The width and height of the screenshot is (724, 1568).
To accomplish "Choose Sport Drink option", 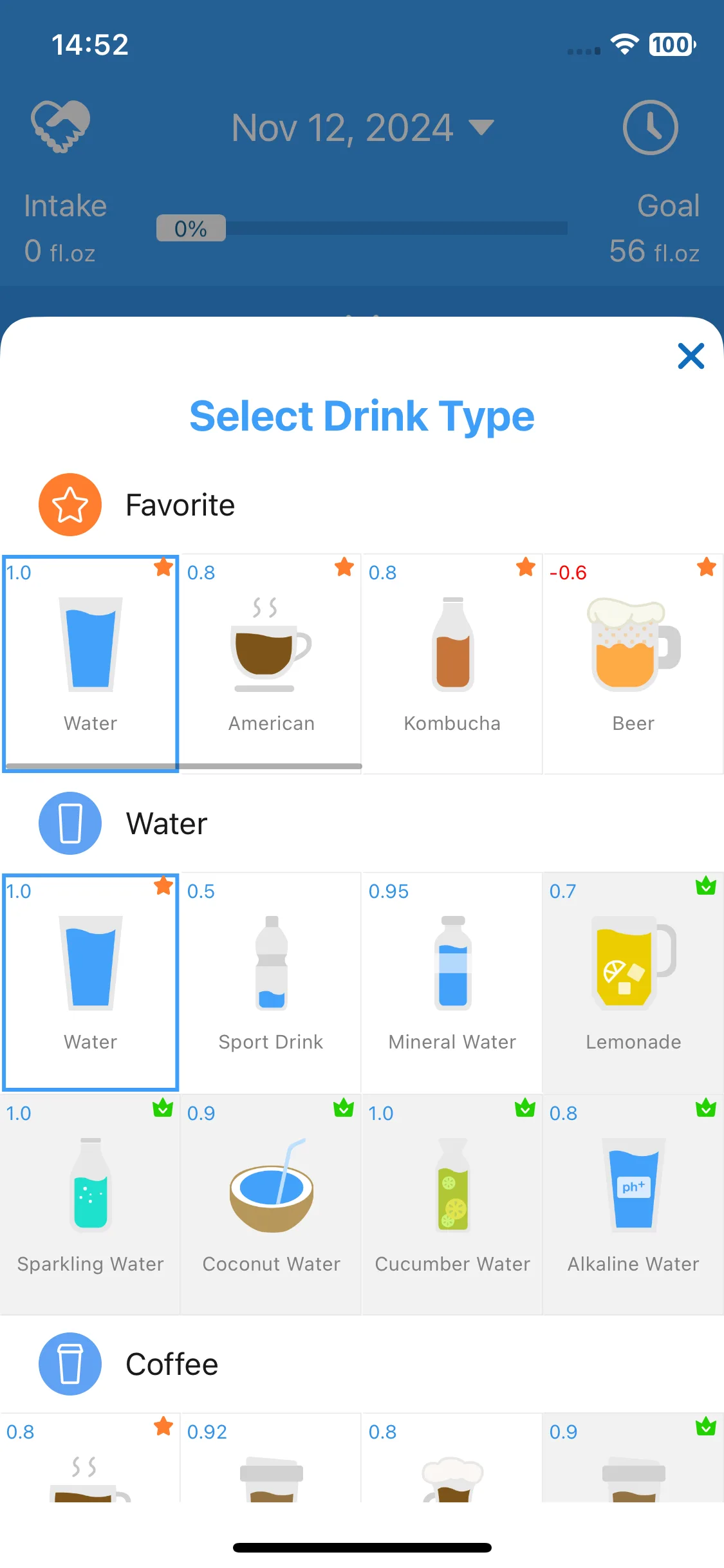I will [271, 982].
